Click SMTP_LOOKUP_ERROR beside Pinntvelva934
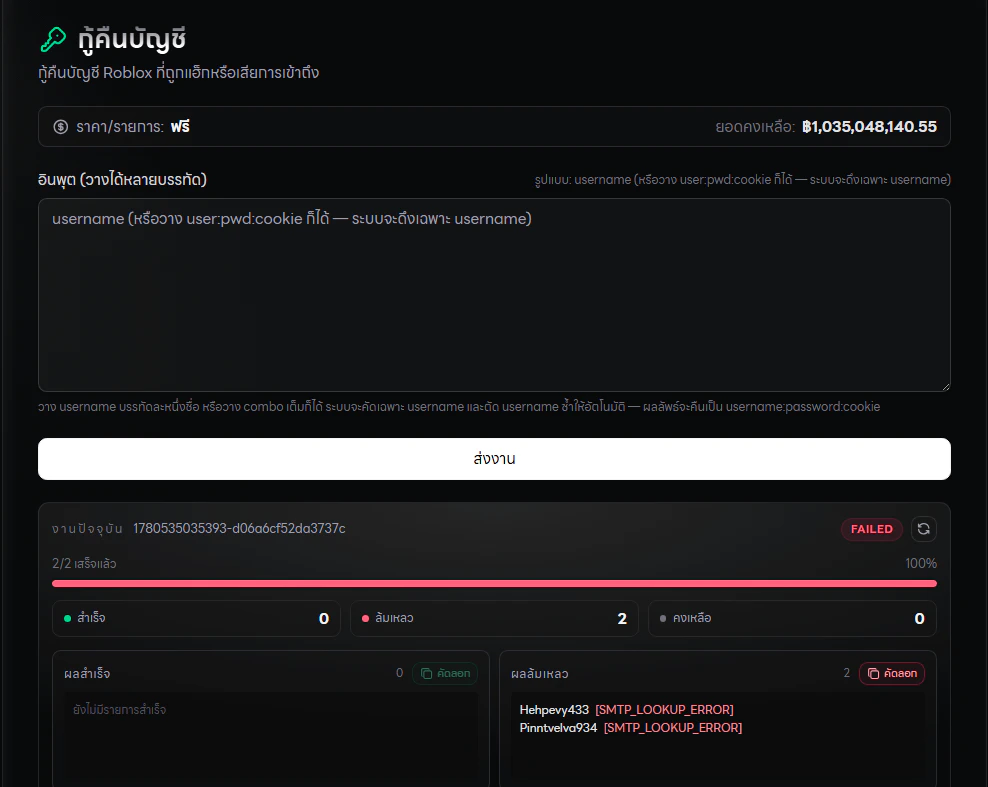988x787 pixels. (x=672, y=728)
